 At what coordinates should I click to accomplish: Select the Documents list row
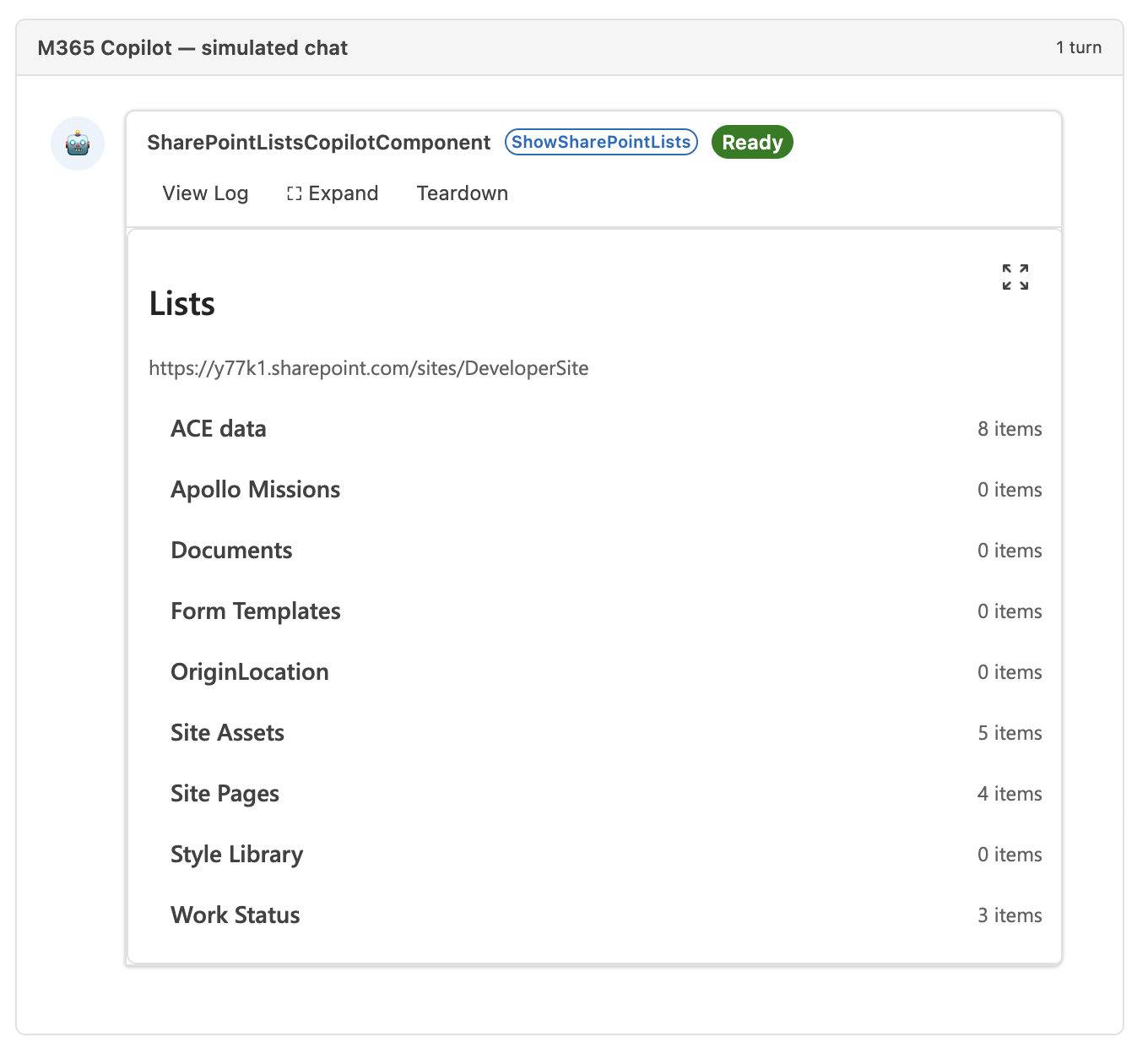tap(595, 551)
